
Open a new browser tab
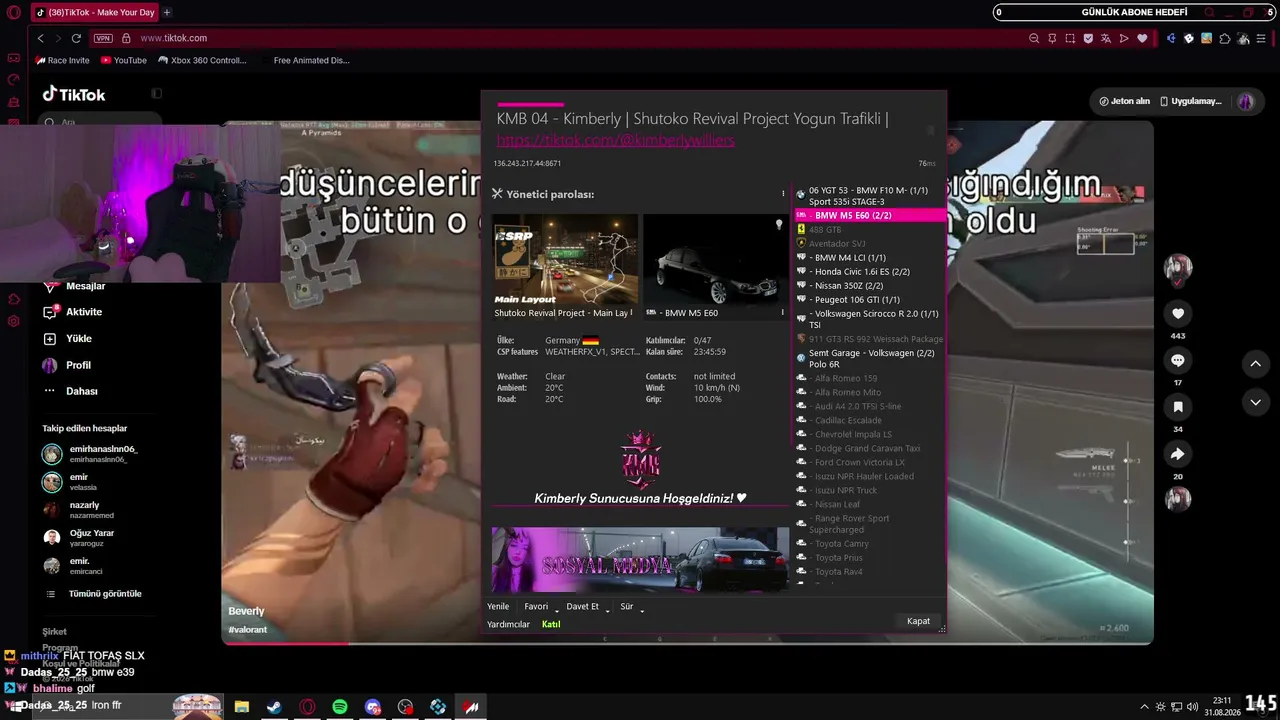tap(167, 13)
